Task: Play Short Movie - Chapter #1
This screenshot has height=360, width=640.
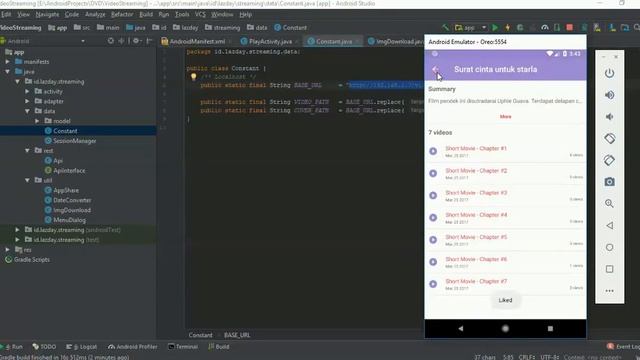Action: 433,151
